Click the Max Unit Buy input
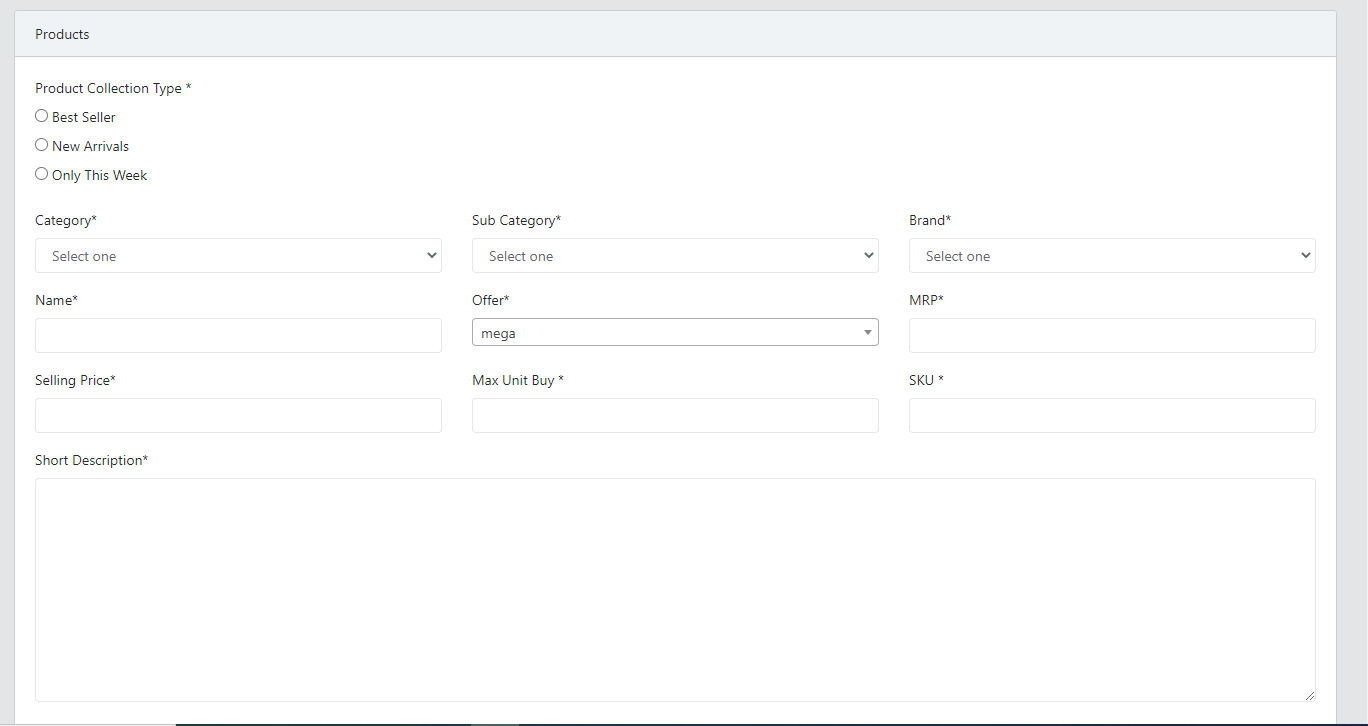This screenshot has height=726, width=1368. point(675,416)
